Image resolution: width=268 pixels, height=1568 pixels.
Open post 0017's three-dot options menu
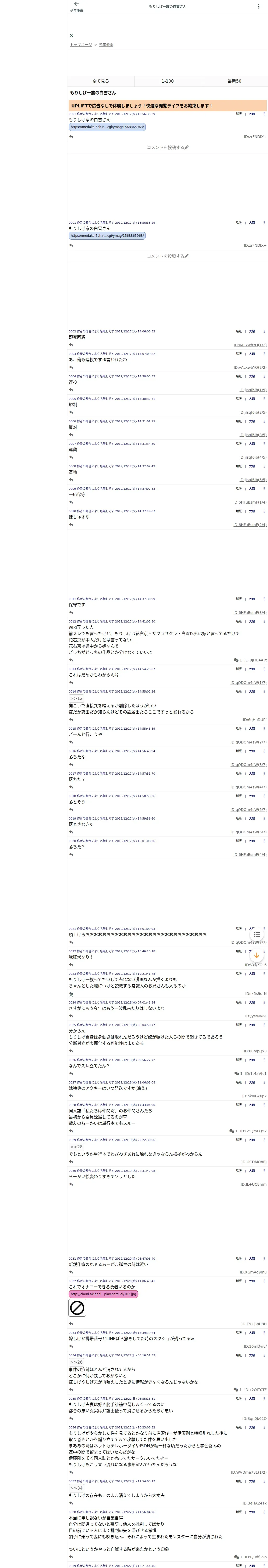[264, 774]
